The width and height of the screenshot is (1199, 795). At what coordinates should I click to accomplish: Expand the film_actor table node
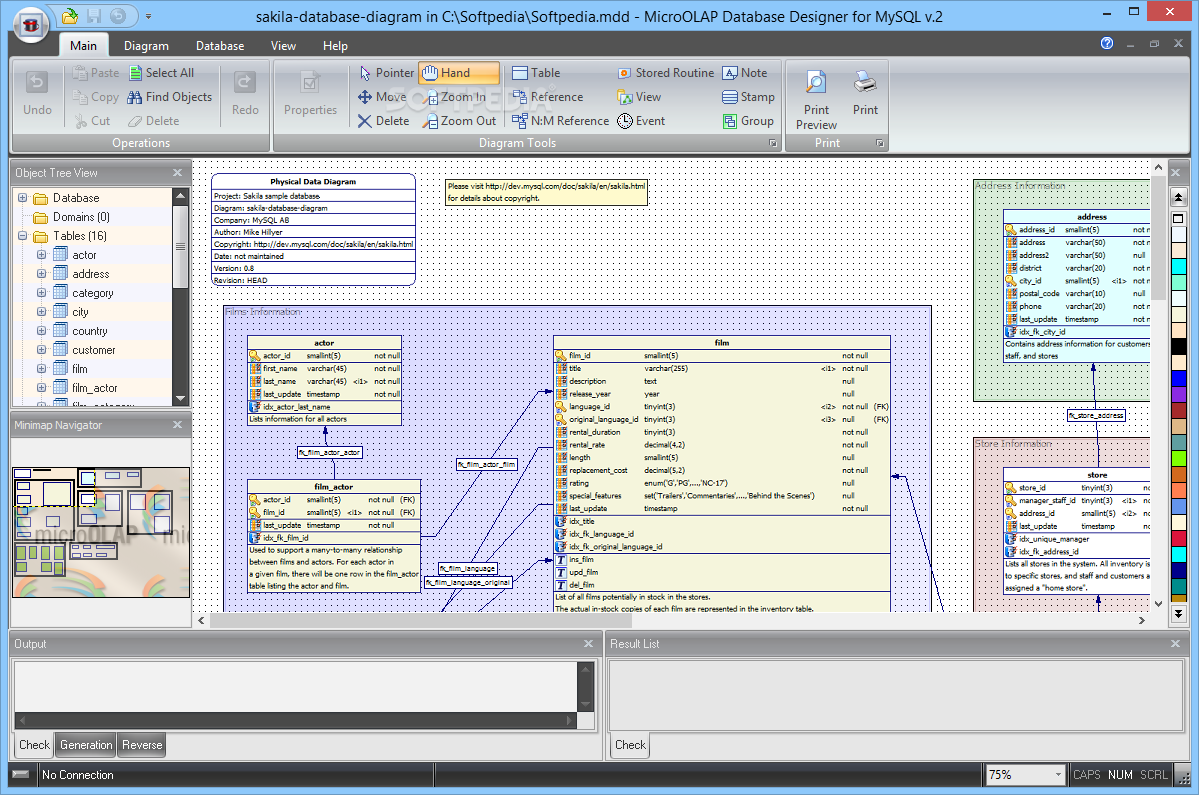point(41,388)
